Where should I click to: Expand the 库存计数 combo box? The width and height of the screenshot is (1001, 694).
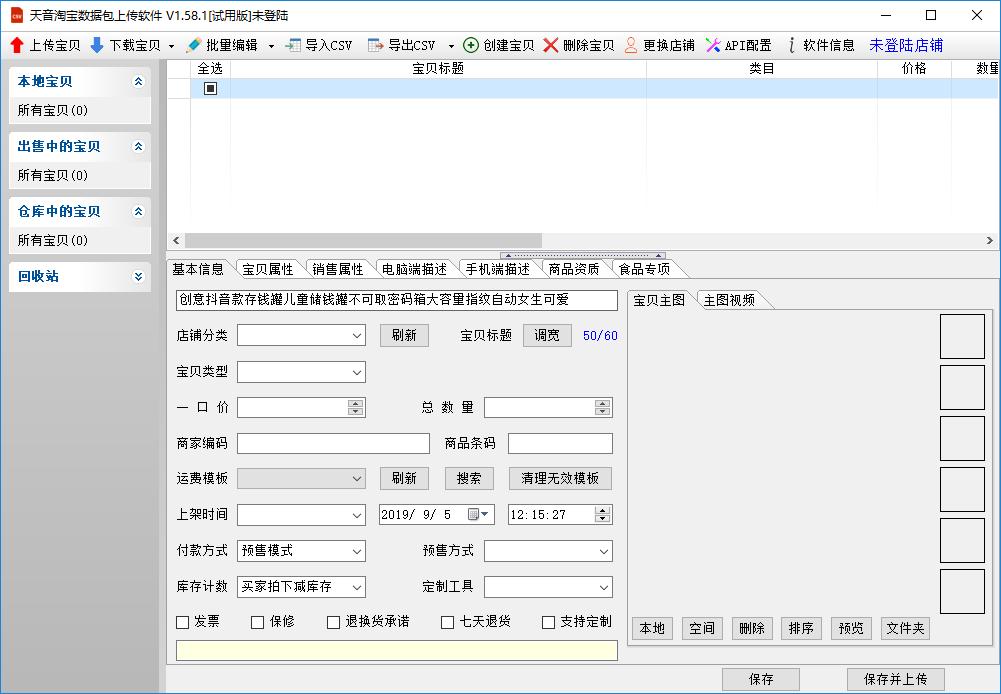point(301,587)
